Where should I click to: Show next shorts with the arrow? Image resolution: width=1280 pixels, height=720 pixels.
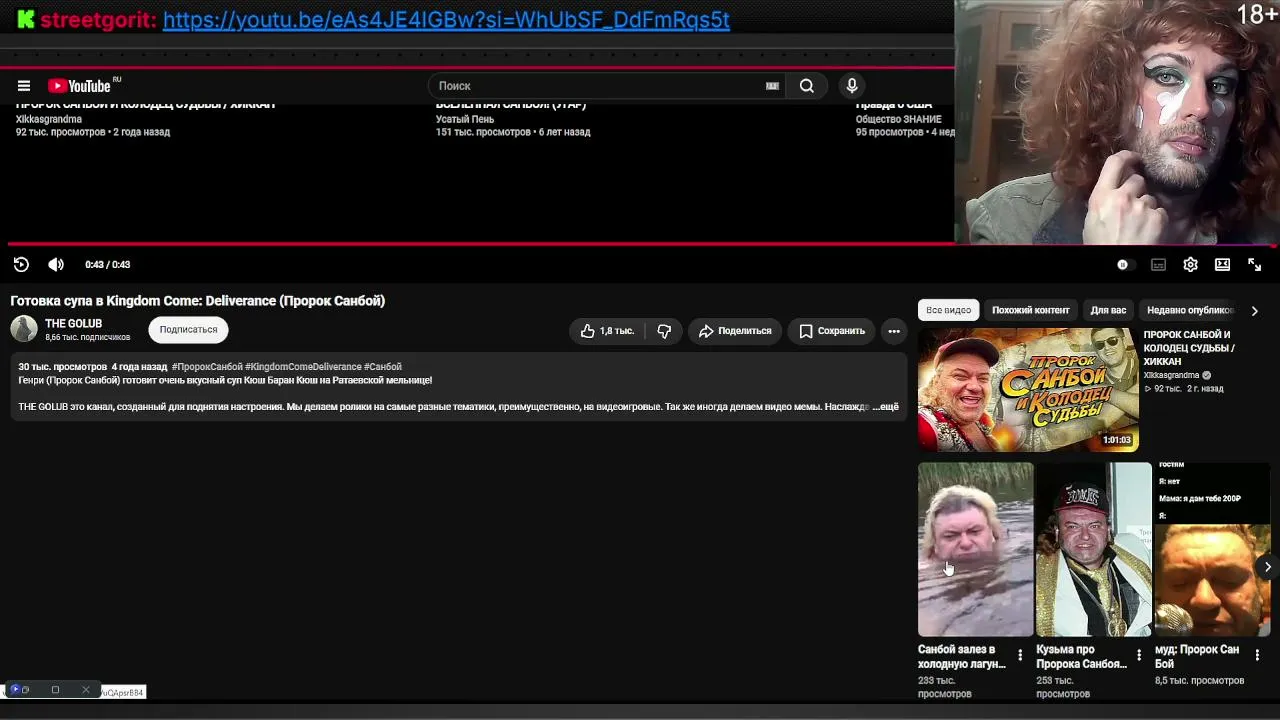(x=1267, y=567)
